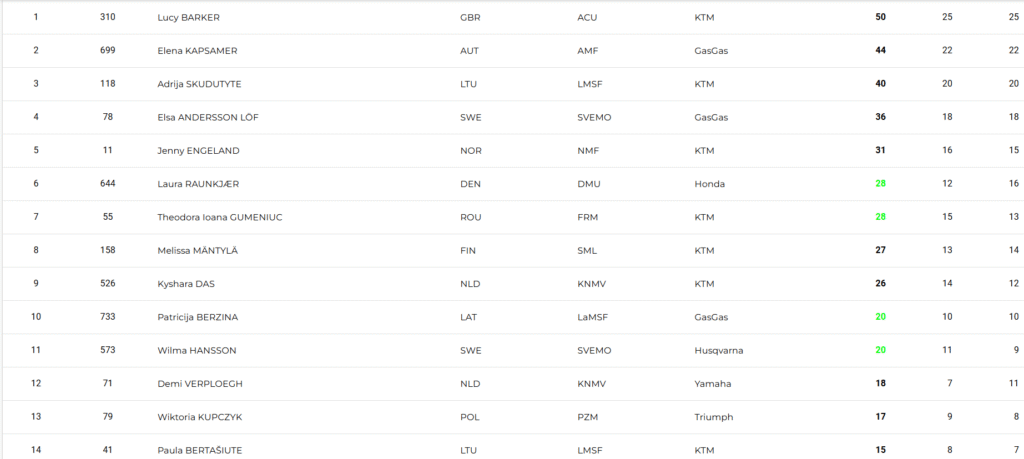Click the Honda bike cell

click(709, 184)
